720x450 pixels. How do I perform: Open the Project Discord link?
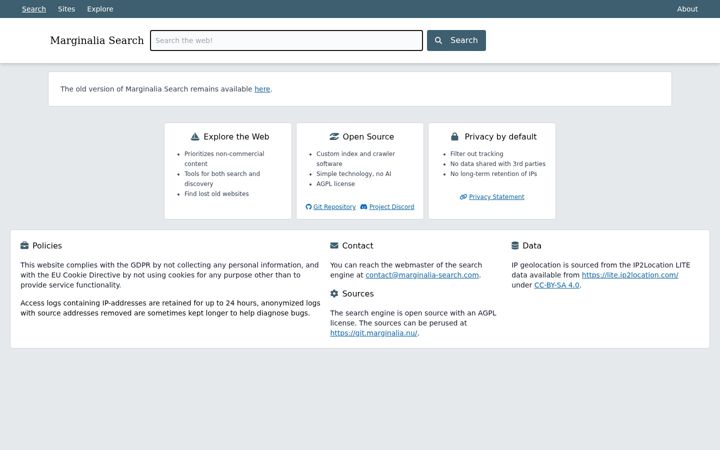click(392, 207)
